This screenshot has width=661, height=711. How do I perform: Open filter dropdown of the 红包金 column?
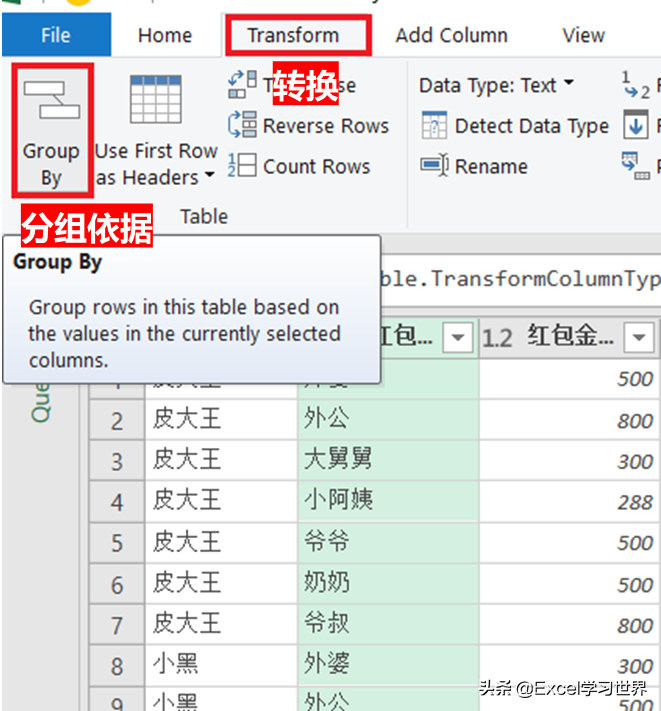639,337
